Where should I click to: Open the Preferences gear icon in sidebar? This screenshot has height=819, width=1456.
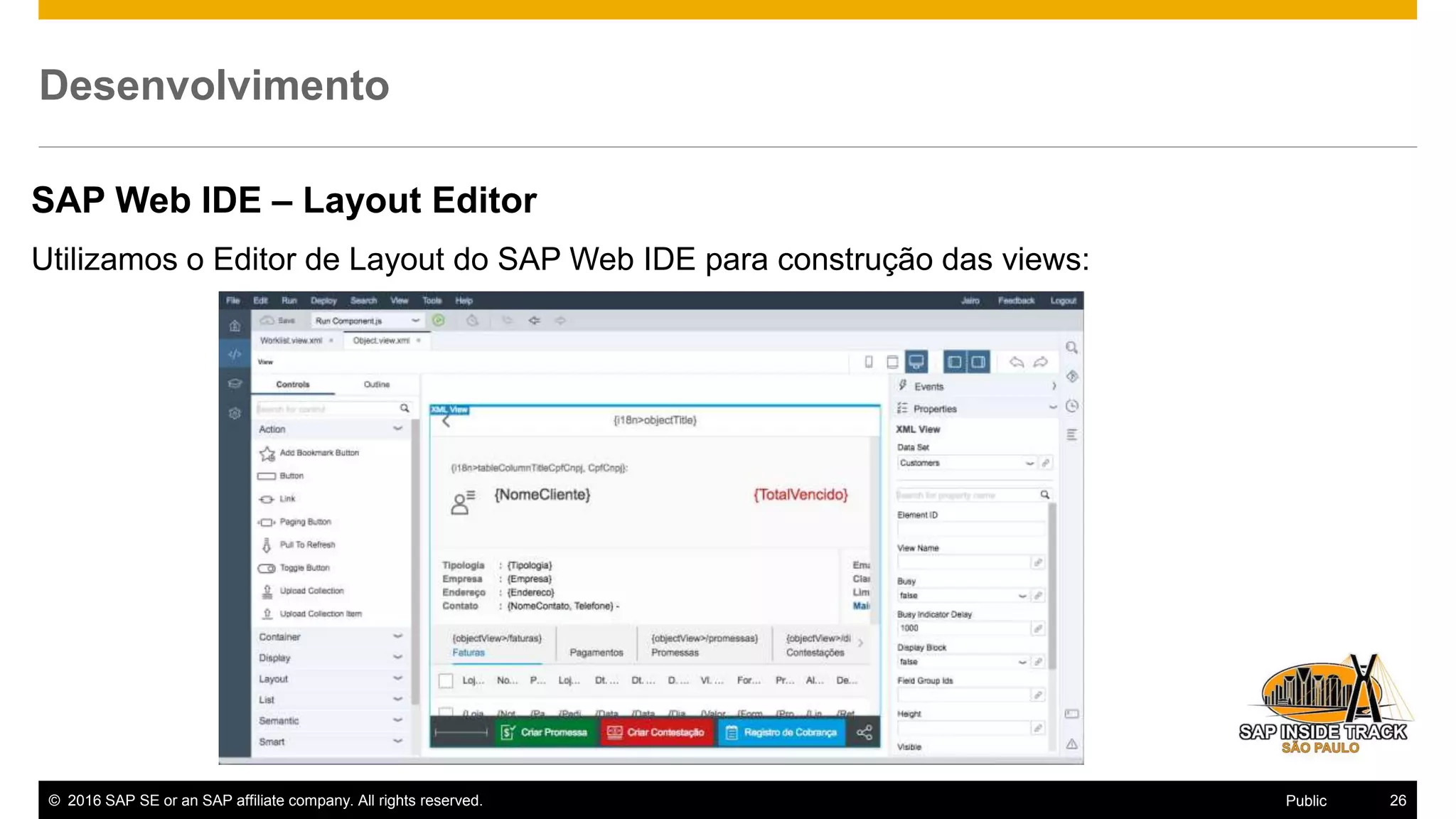click(235, 413)
